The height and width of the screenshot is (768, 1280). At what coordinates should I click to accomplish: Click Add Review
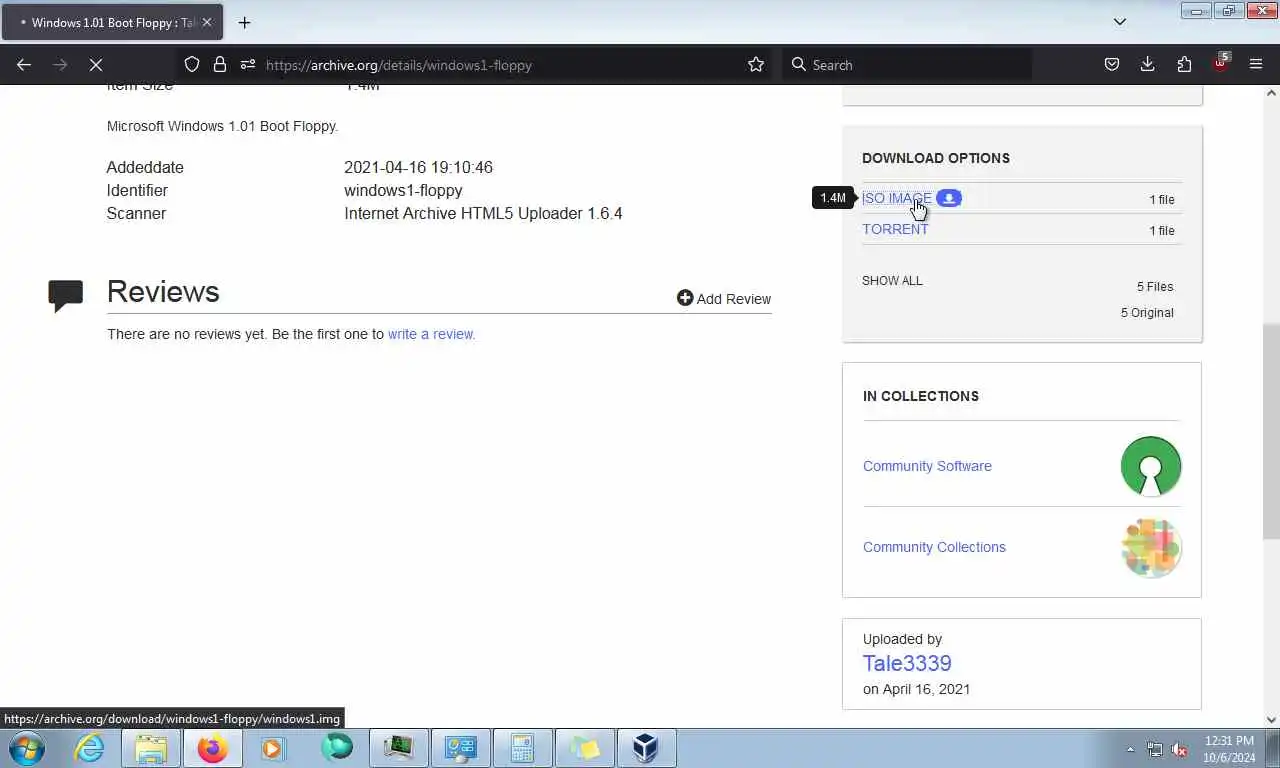click(x=724, y=298)
